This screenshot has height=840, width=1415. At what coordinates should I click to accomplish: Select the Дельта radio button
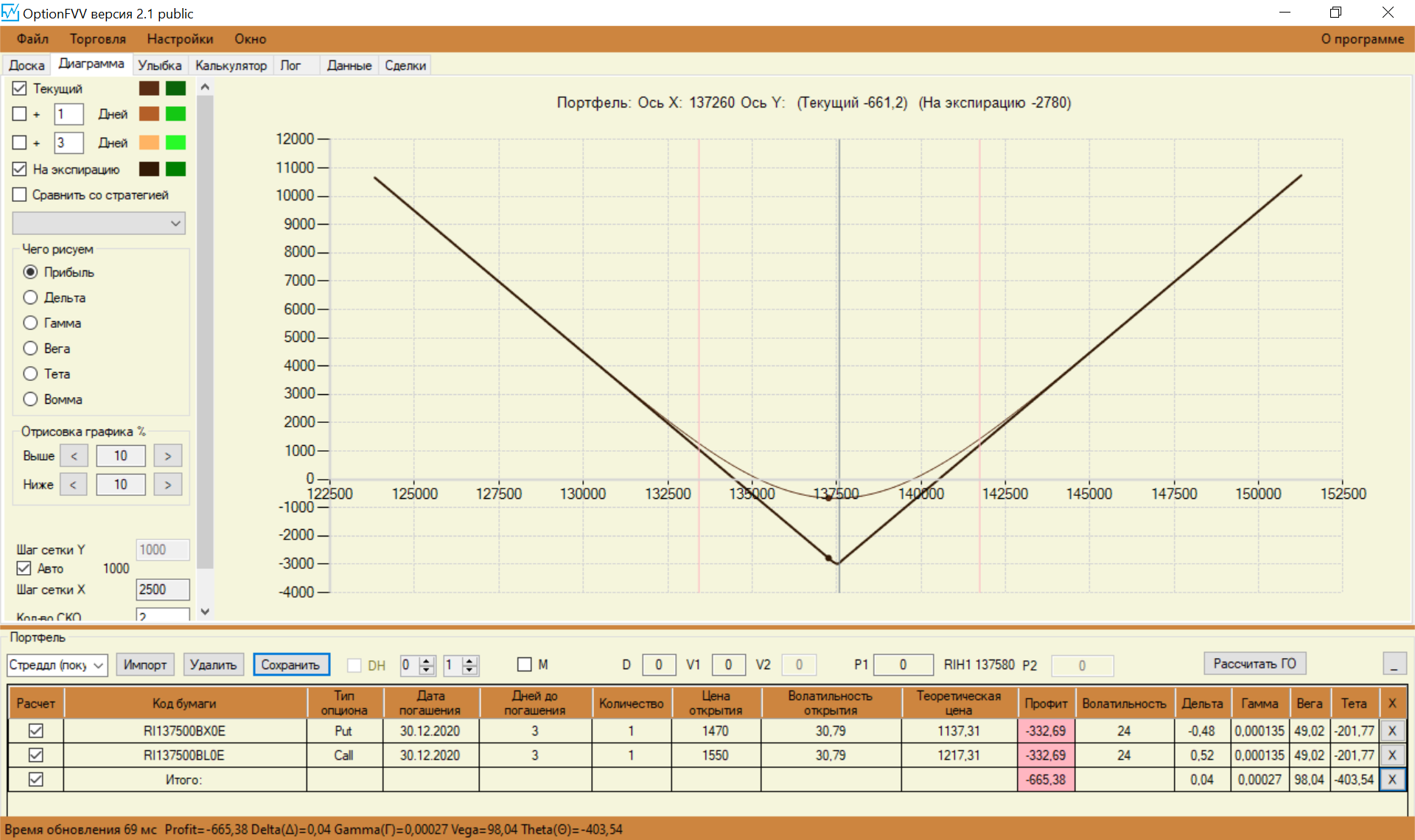click(30, 298)
